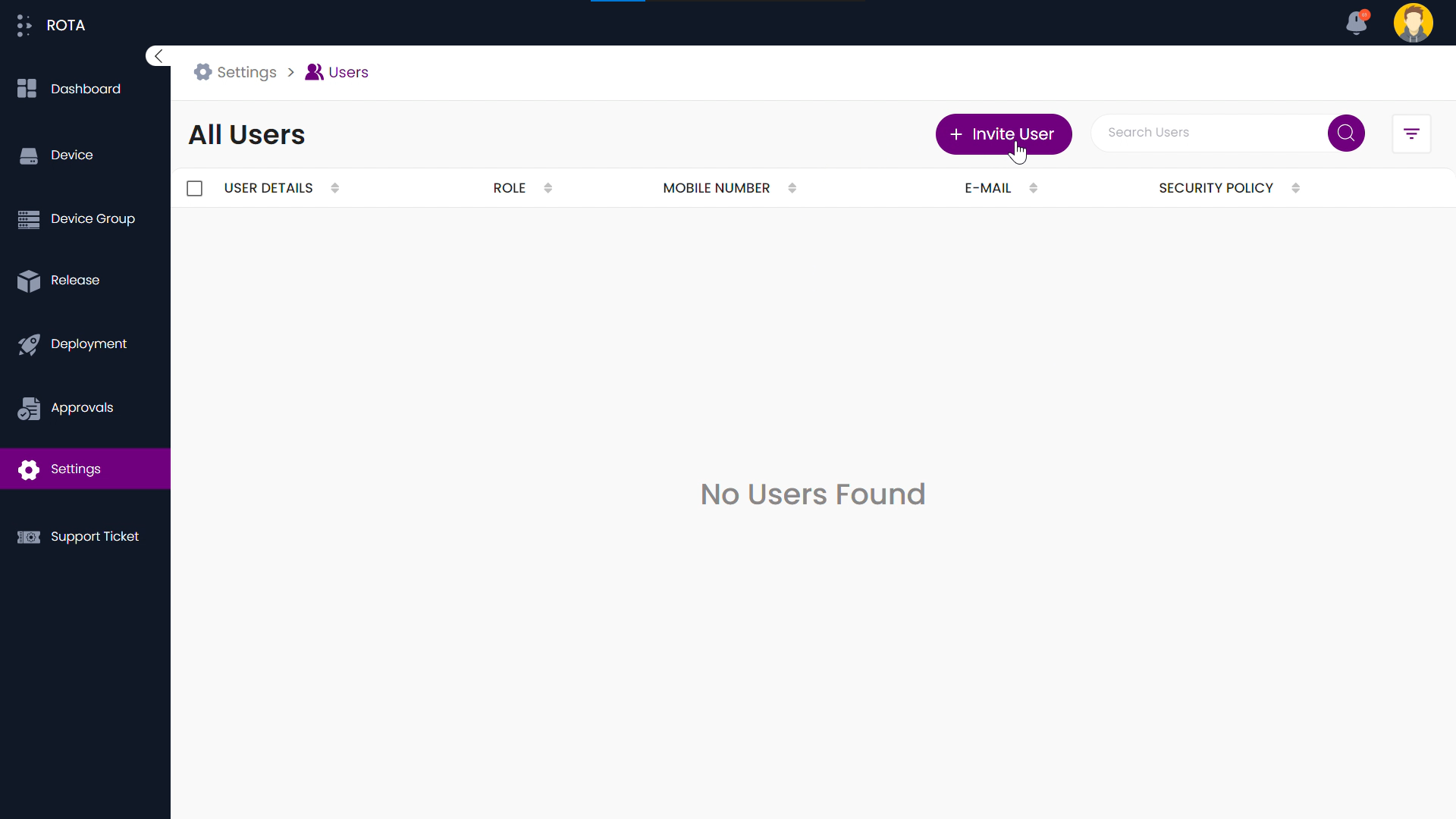Click the filter icon button
This screenshot has height=819, width=1456.
1412,133
